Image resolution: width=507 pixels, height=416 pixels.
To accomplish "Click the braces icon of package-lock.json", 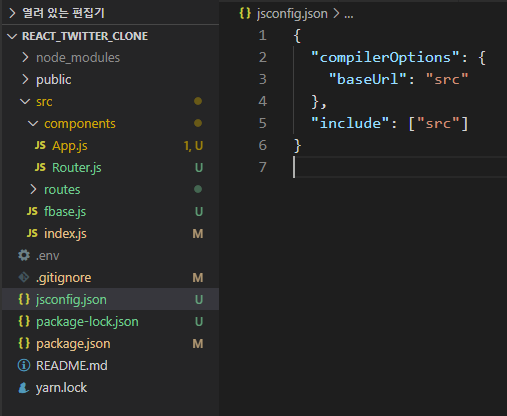I will [x=24, y=321].
